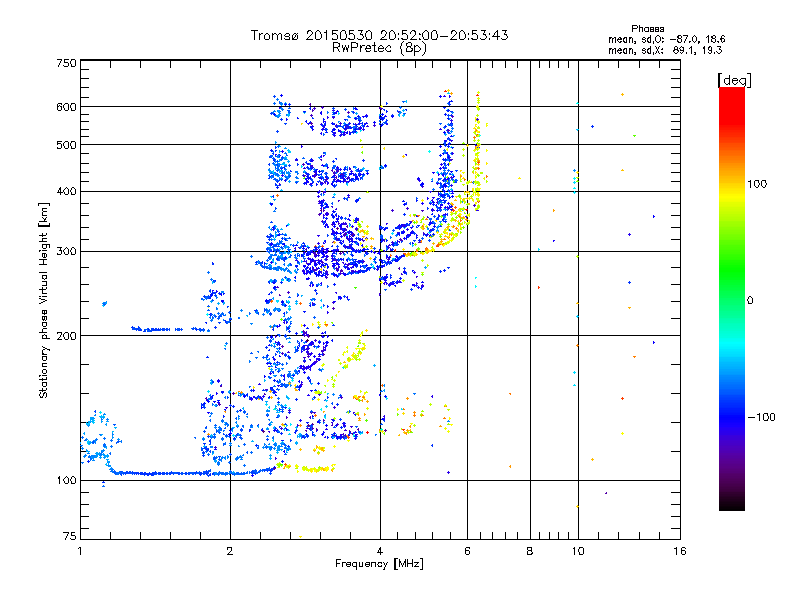The width and height of the screenshot is (800, 600).
Task: Click the plot title 'Tromsø 20150530 20:52:00-20:53:43'
Action: pos(379,35)
